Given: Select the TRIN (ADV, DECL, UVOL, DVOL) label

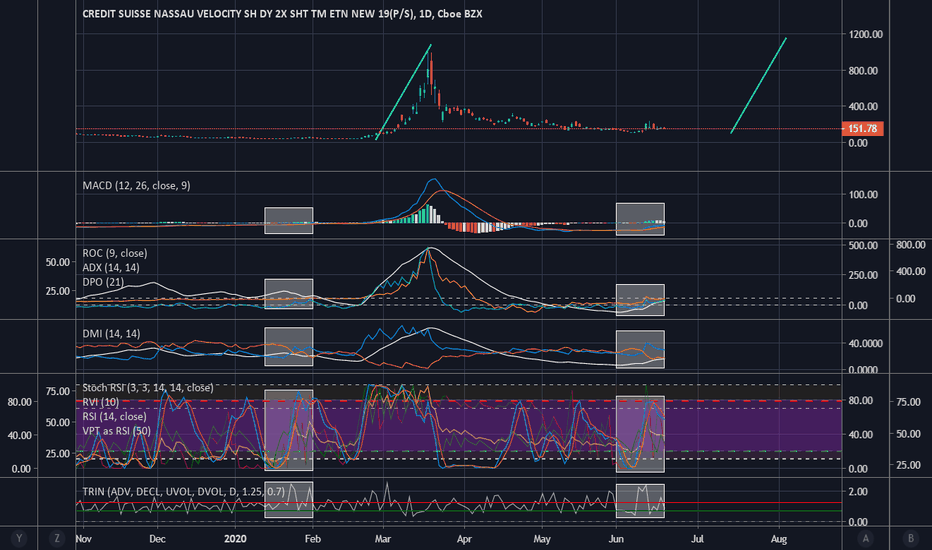Looking at the screenshot, I should pos(183,491).
